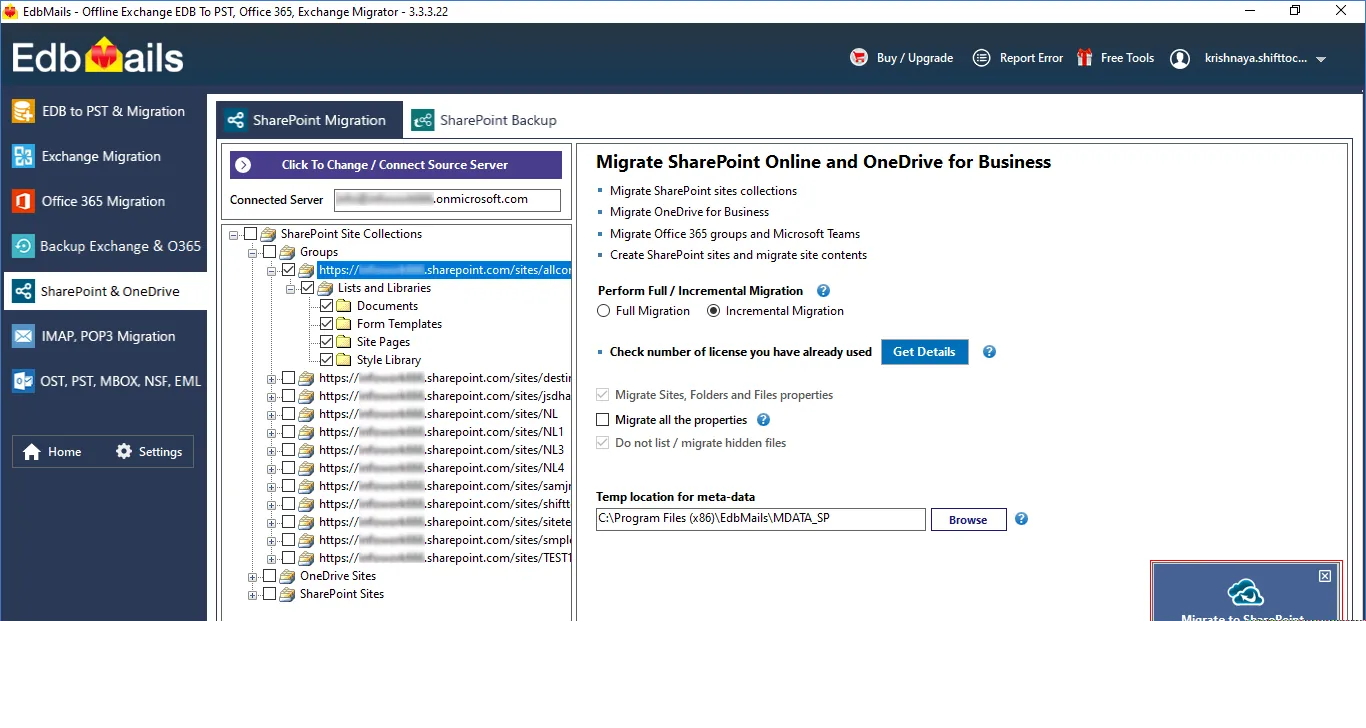This screenshot has height=728, width=1366.
Task: Uncheck the Style Library checkbox
Action: pyautogui.click(x=326, y=360)
